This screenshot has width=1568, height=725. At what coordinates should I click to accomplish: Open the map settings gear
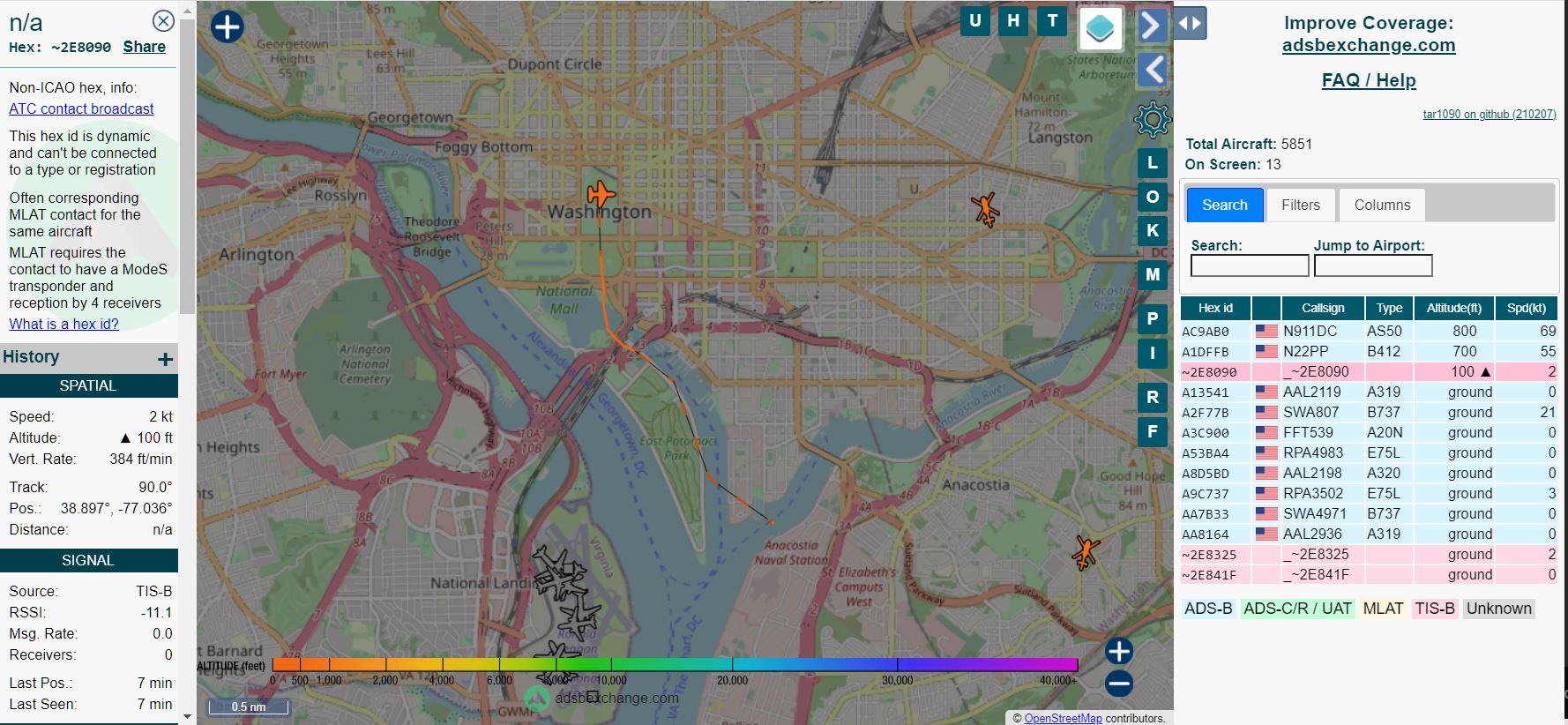pyautogui.click(x=1152, y=119)
